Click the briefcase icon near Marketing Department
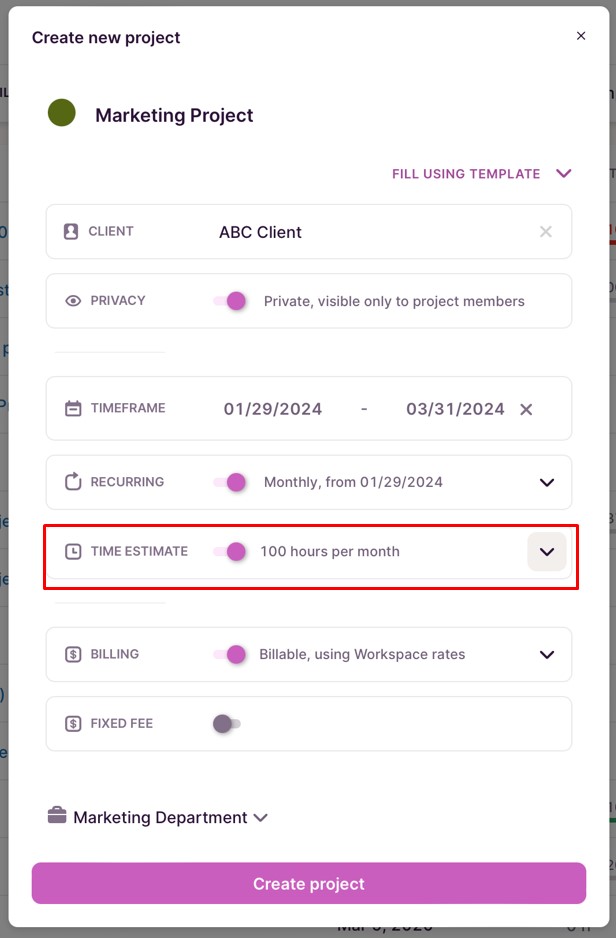Image resolution: width=616 pixels, height=938 pixels. click(x=58, y=817)
